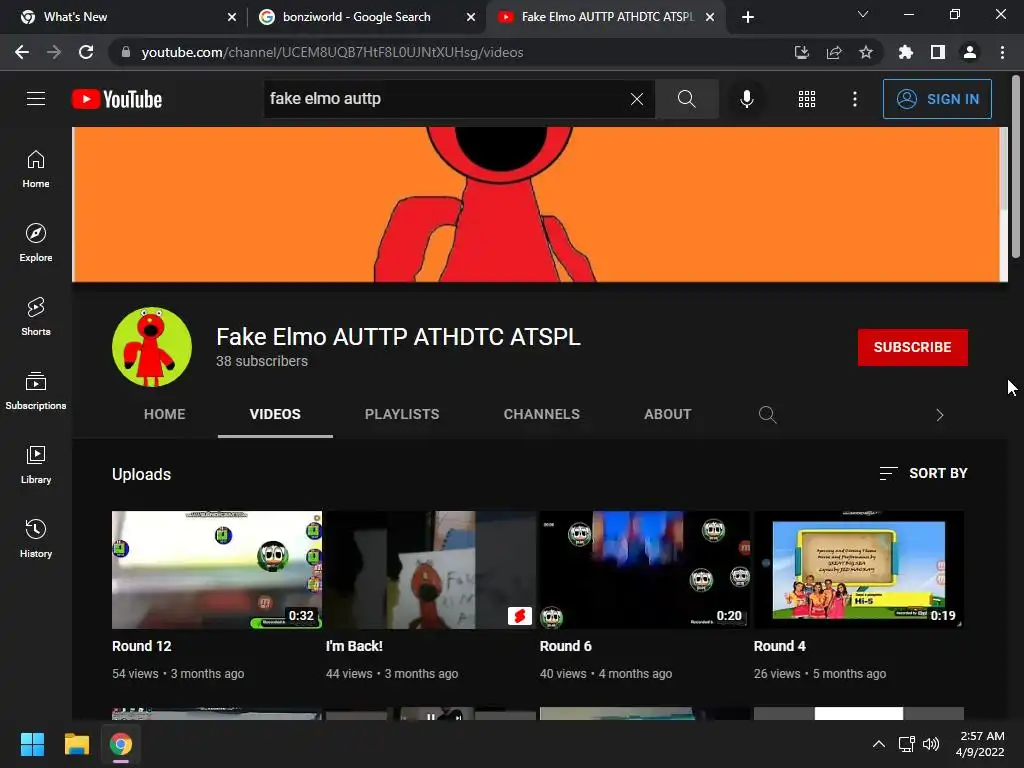
Task: Open File Explorer from taskbar
Action: tap(76, 744)
